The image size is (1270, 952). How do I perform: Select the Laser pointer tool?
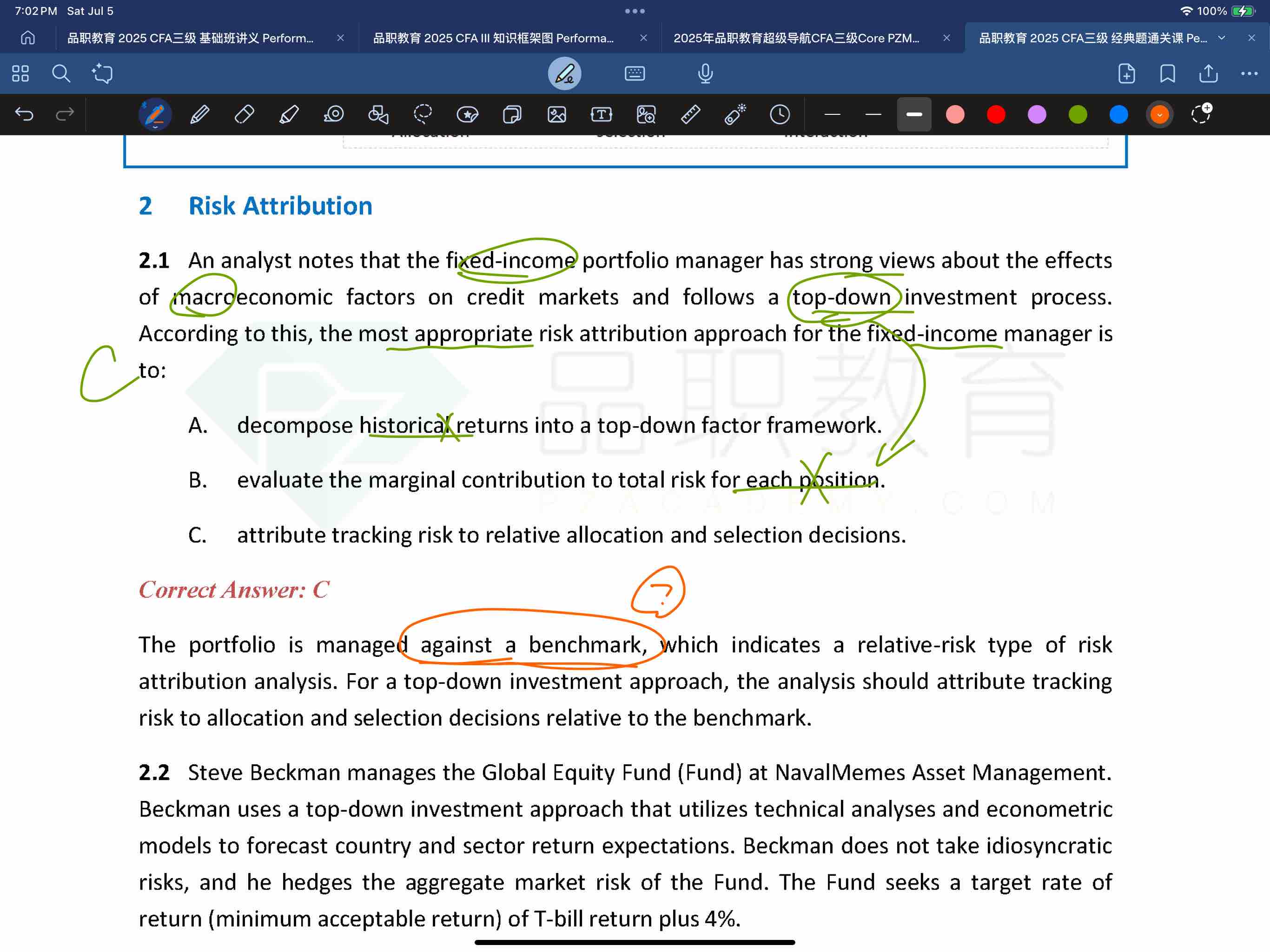click(x=735, y=114)
